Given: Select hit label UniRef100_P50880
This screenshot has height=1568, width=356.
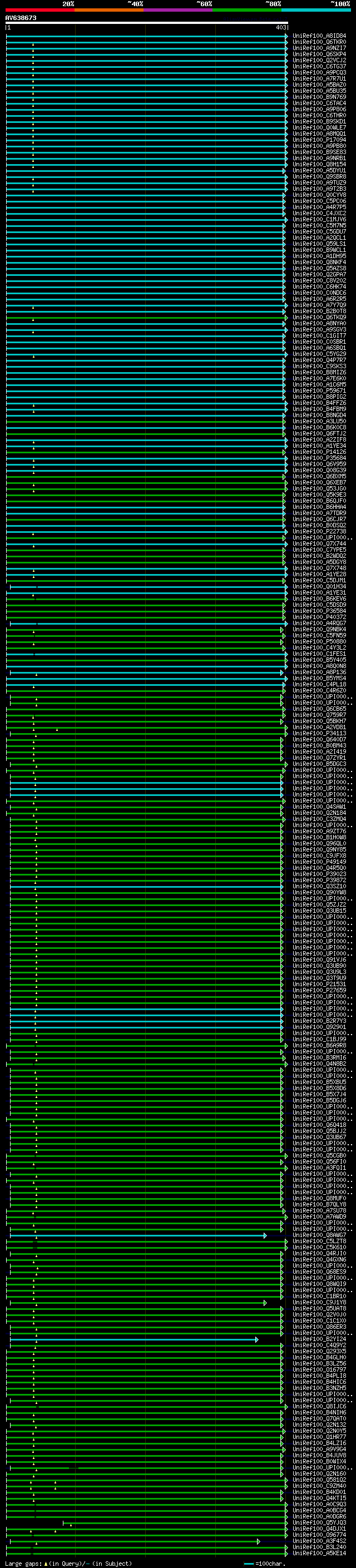Looking at the screenshot, I should pos(319,642).
